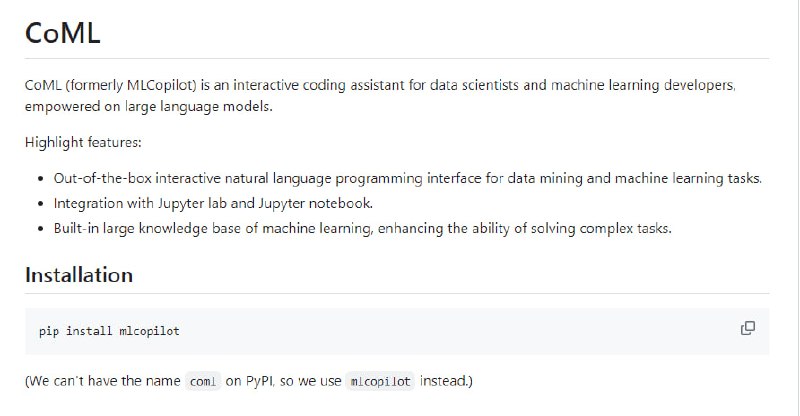
Task: Click the "pip install mlcopilot" code text
Action: pos(109,331)
